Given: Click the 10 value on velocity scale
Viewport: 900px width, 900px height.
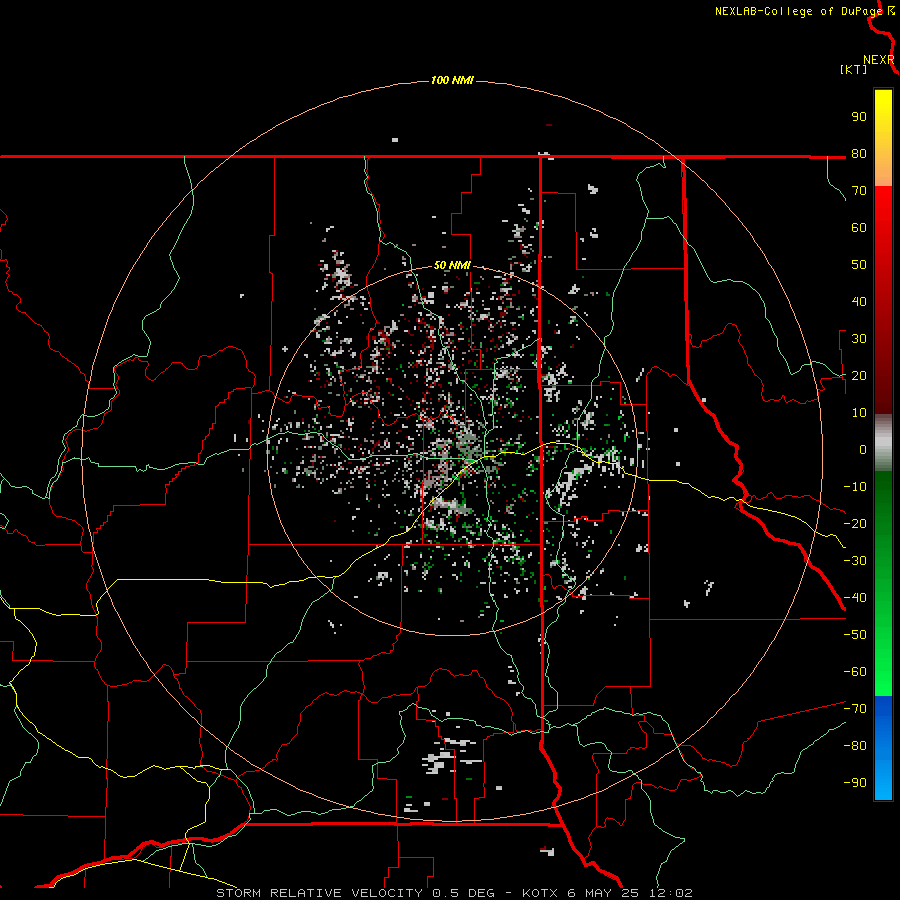Looking at the screenshot, I should click(x=859, y=413).
